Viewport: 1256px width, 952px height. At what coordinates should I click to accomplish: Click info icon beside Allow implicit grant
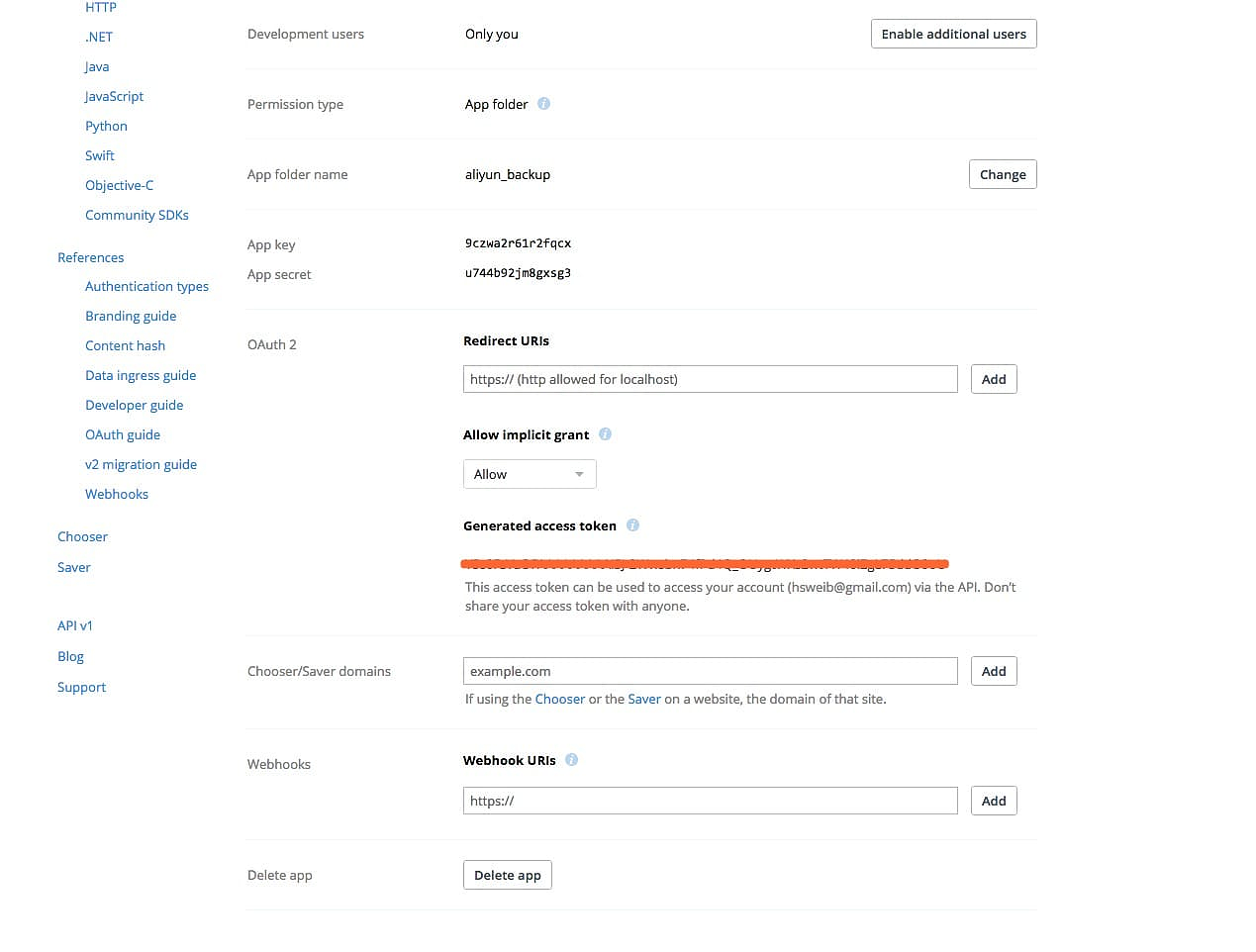[x=605, y=434]
